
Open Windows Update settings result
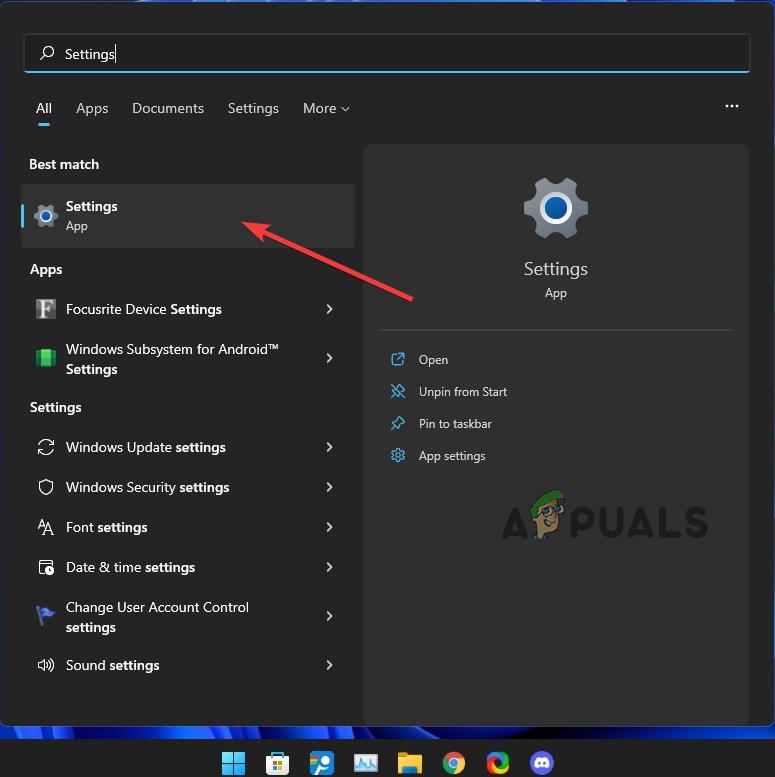[188, 447]
